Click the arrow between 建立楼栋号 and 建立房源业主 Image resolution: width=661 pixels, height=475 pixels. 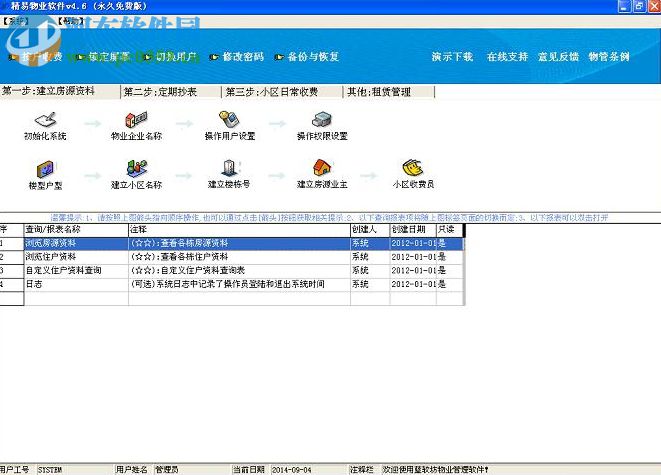coord(277,175)
